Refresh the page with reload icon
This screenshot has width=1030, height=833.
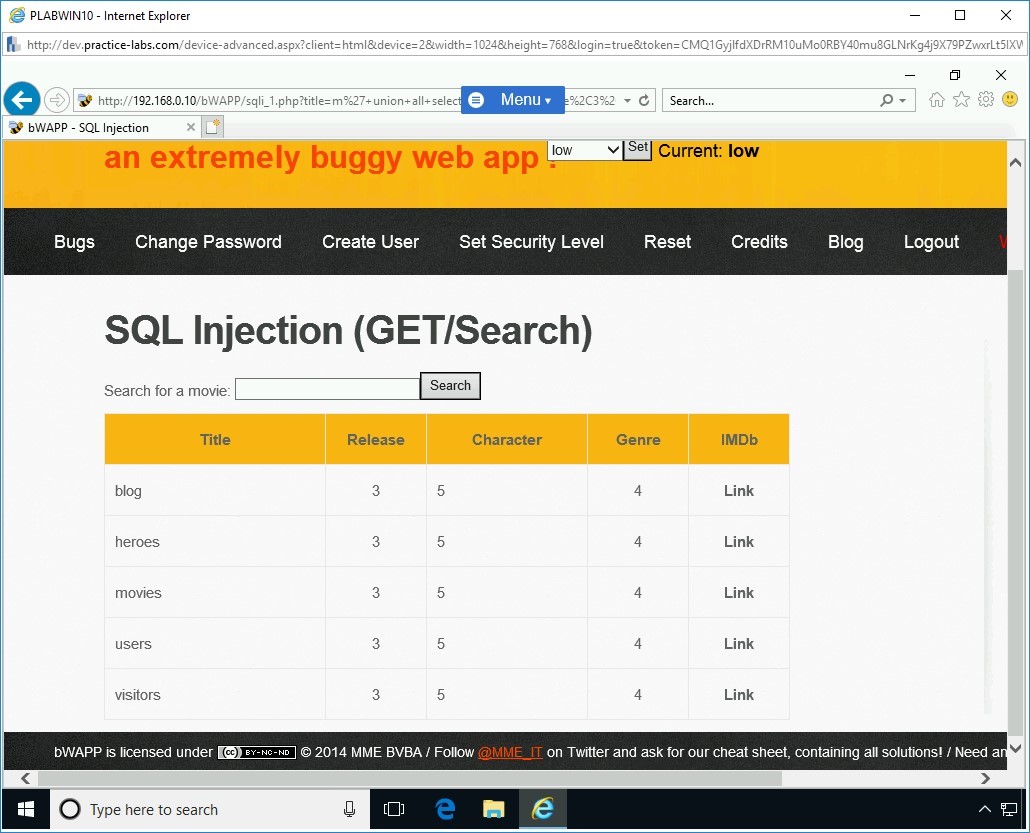(644, 101)
